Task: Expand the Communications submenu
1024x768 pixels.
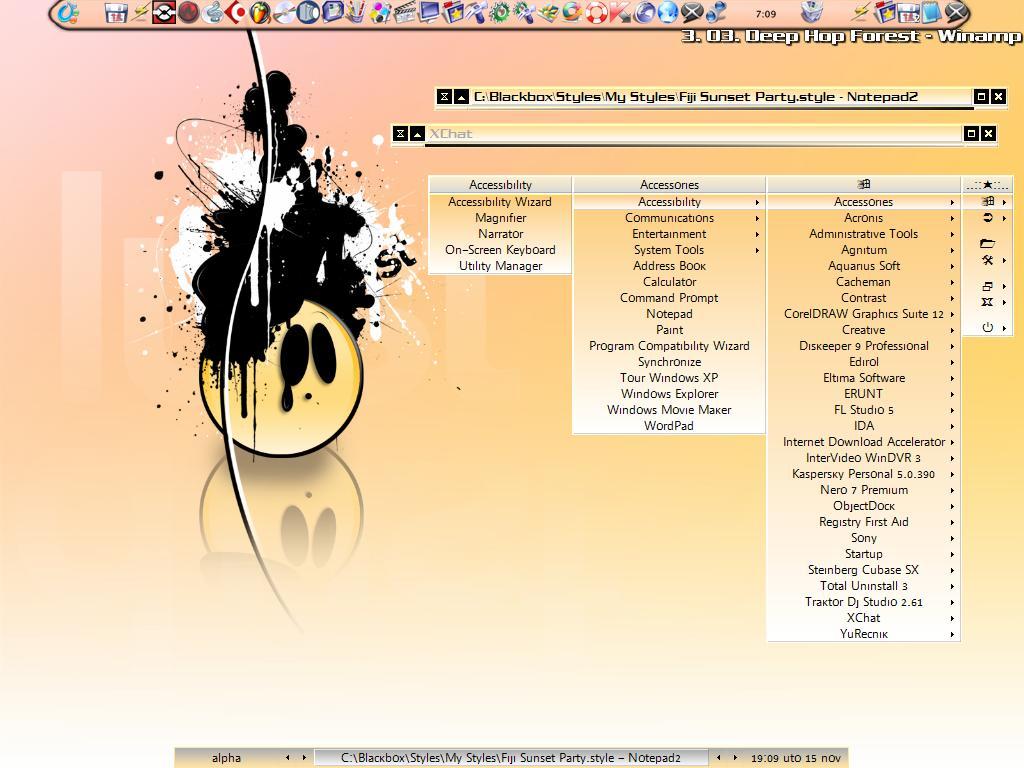Action: pos(669,218)
